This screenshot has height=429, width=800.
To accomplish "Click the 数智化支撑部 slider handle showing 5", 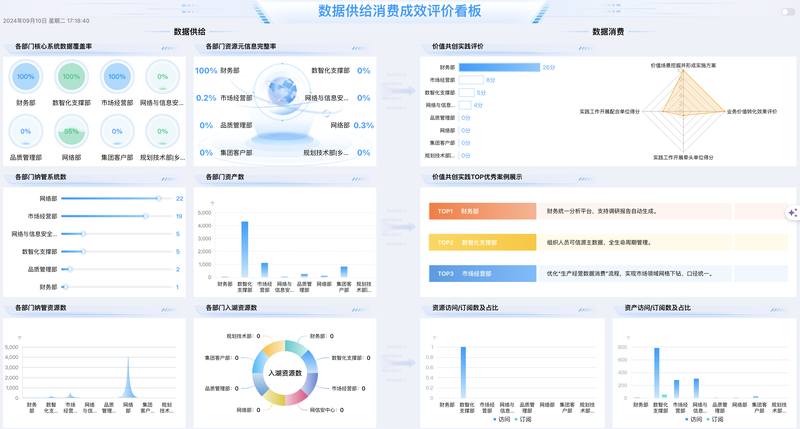I will tap(83, 251).
